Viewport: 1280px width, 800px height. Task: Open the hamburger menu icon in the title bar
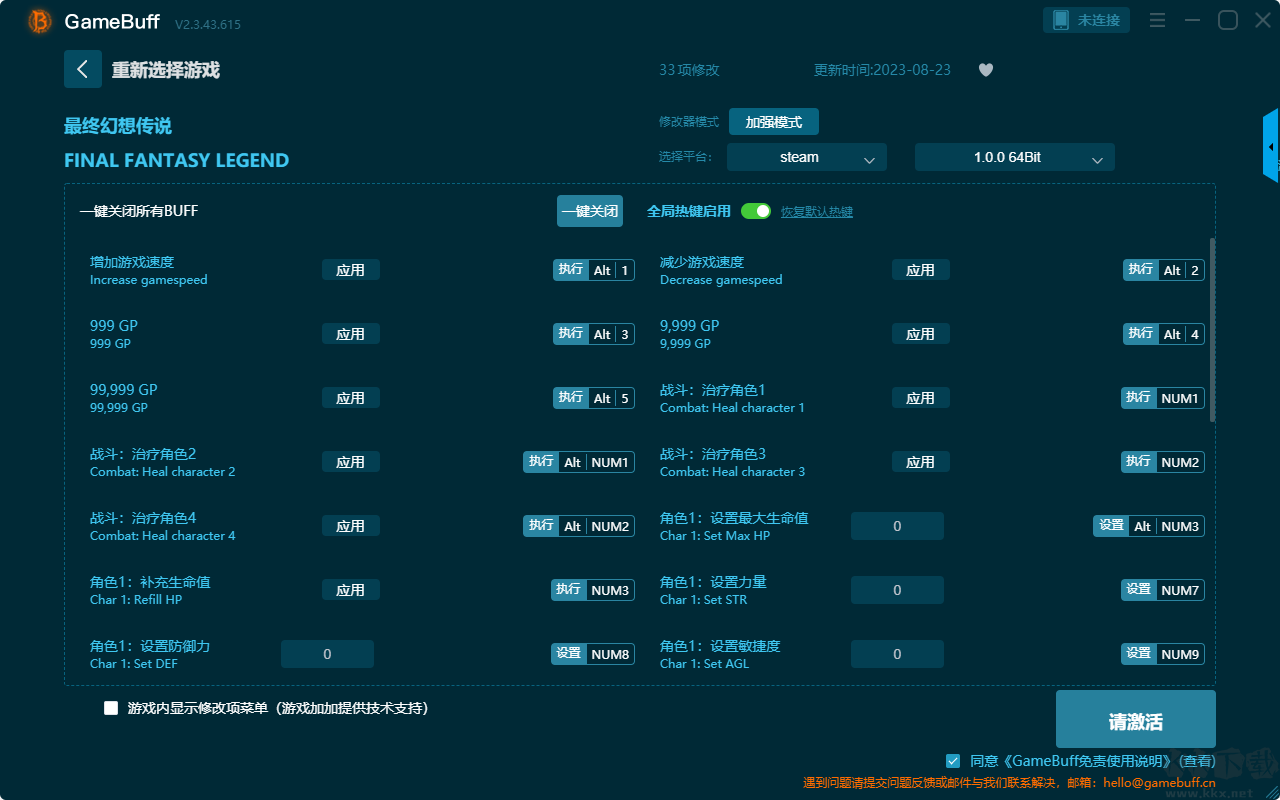coord(1157,20)
